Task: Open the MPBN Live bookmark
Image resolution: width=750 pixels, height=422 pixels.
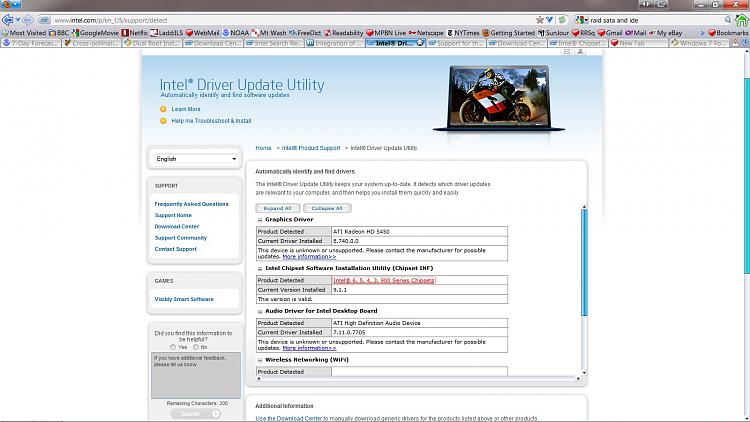Action: pos(386,33)
